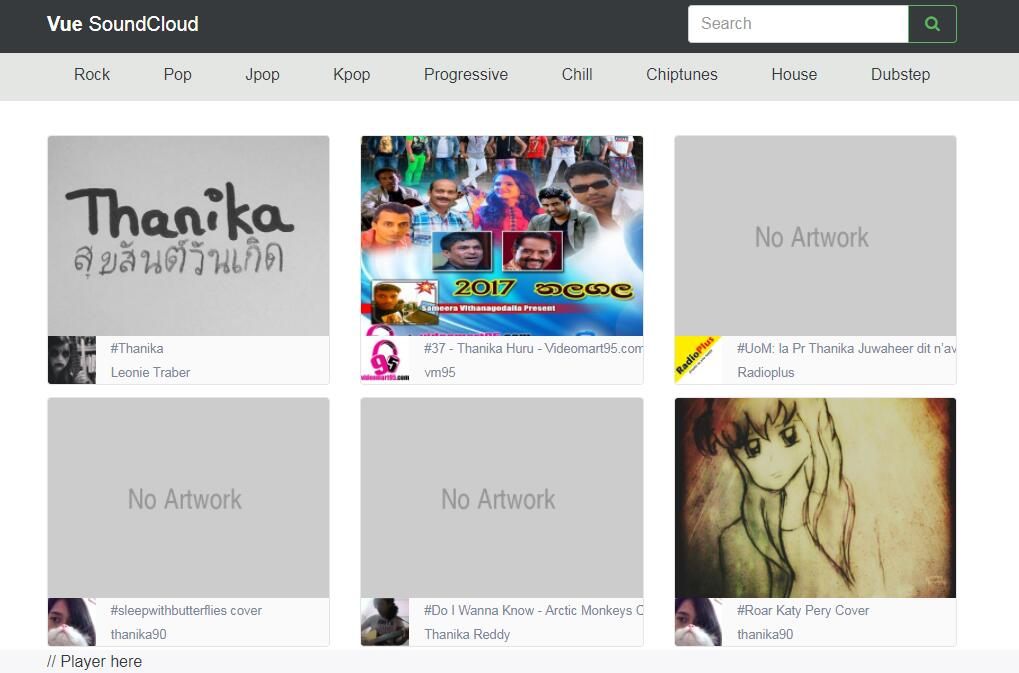The height and width of the screenshot is (673, 1019).
Task: Click the #Do I Wanna Know track title
Action: pyautogui.click(x=533, y=610)
